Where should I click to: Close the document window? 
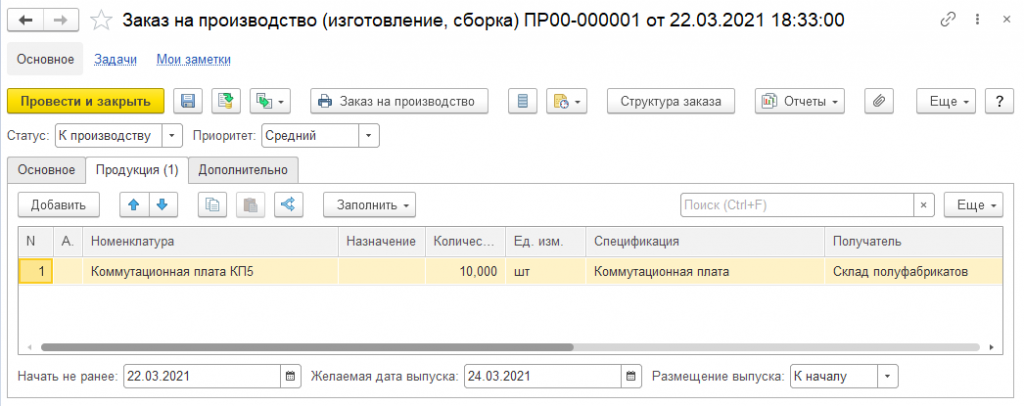(1006, 20)
